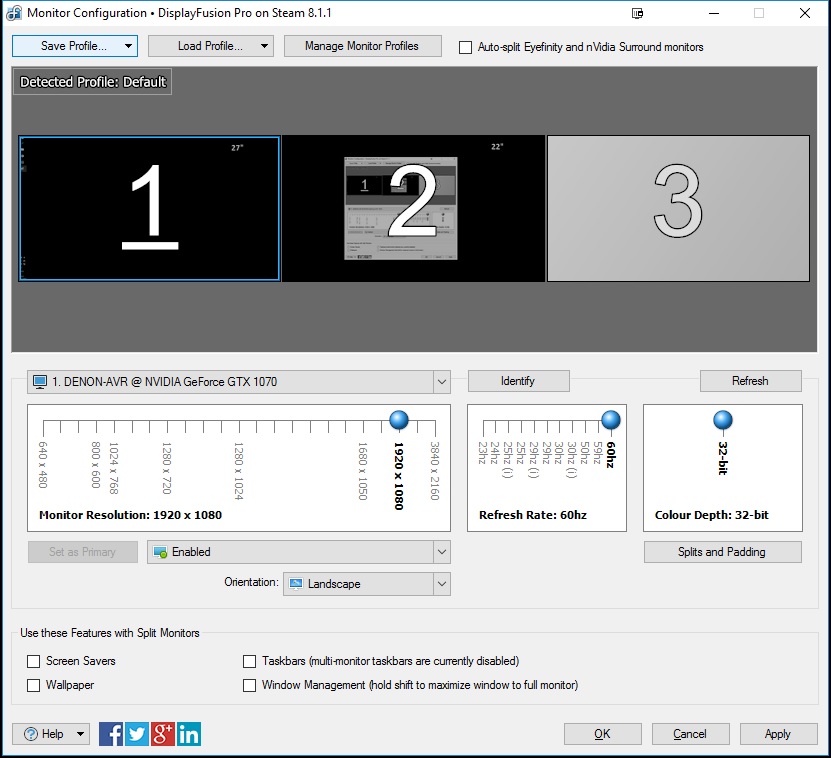Click the Refresh button
This screenshot has width=831, height=758.
click(750, 381)
